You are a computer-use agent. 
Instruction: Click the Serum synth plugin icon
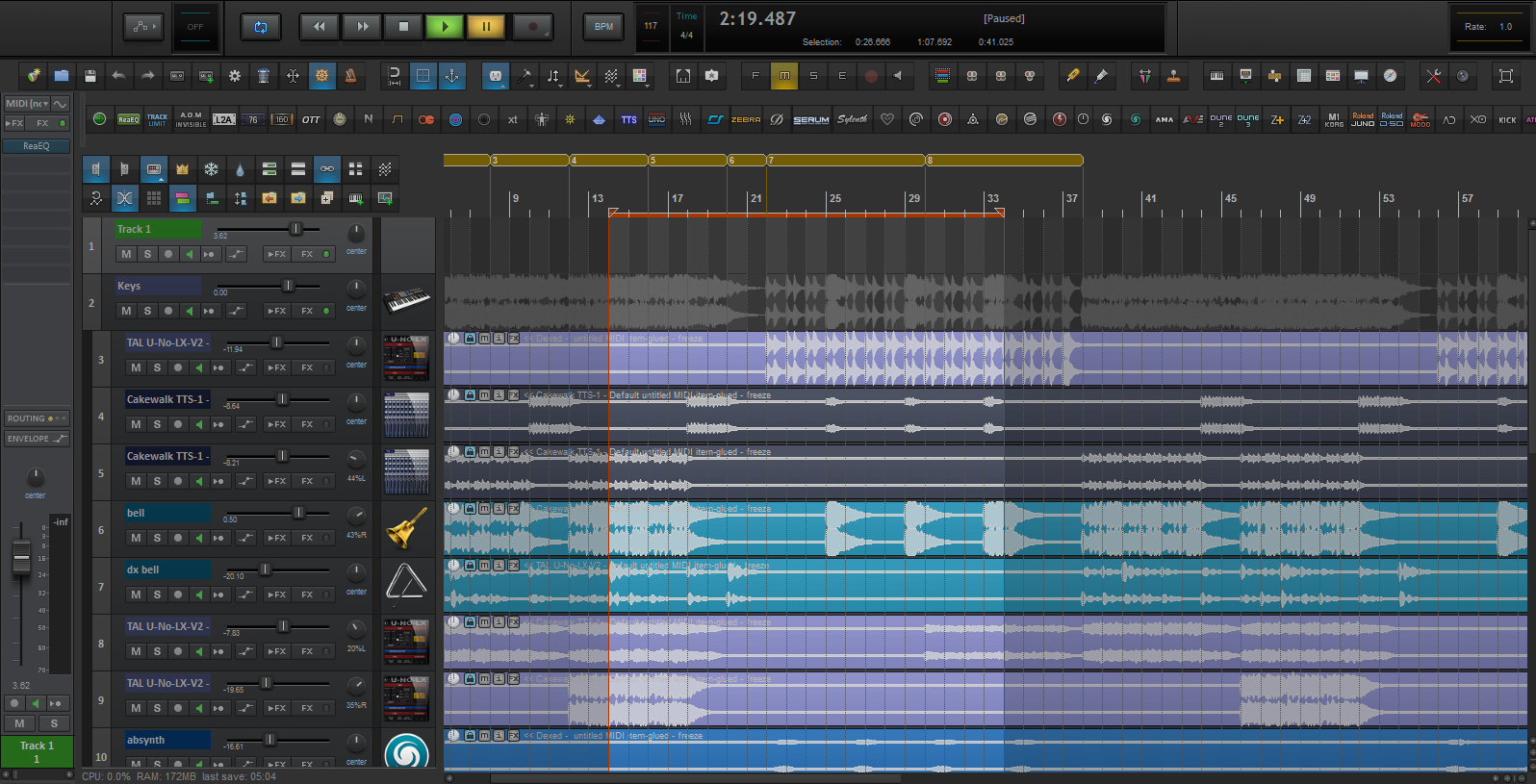coord(810,119)
